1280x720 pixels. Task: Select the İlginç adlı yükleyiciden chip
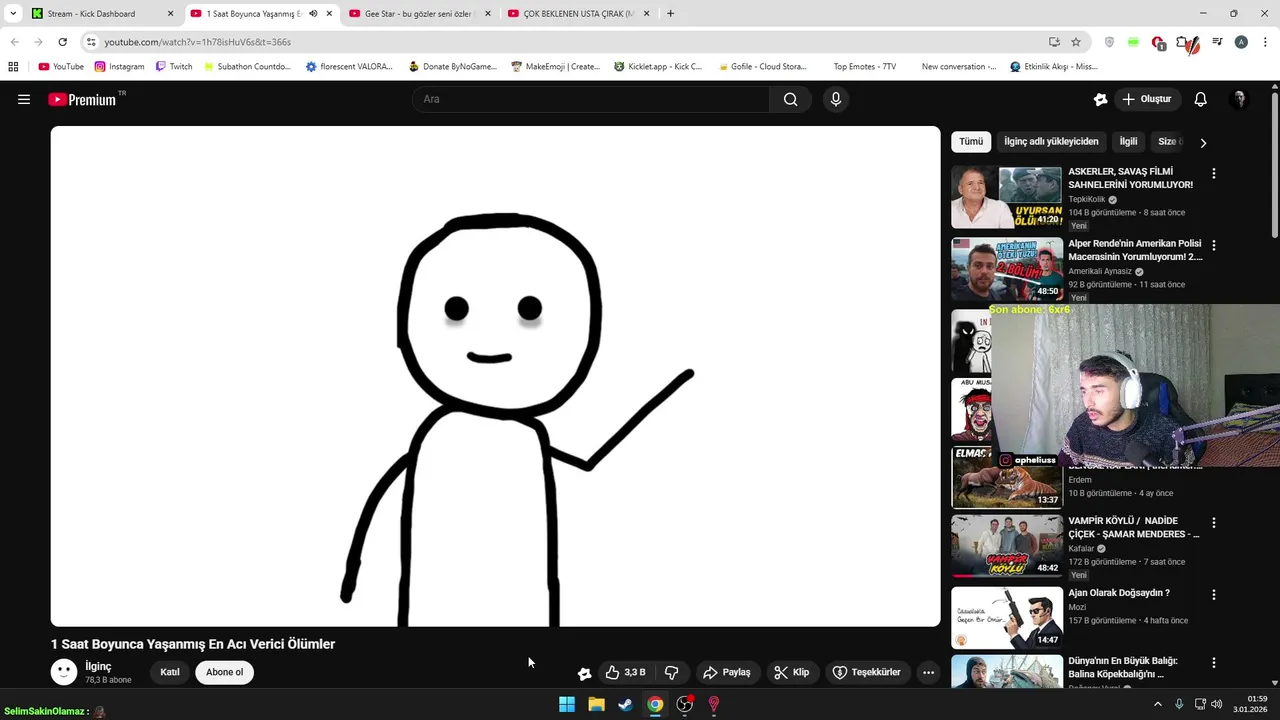(1051, 142)
